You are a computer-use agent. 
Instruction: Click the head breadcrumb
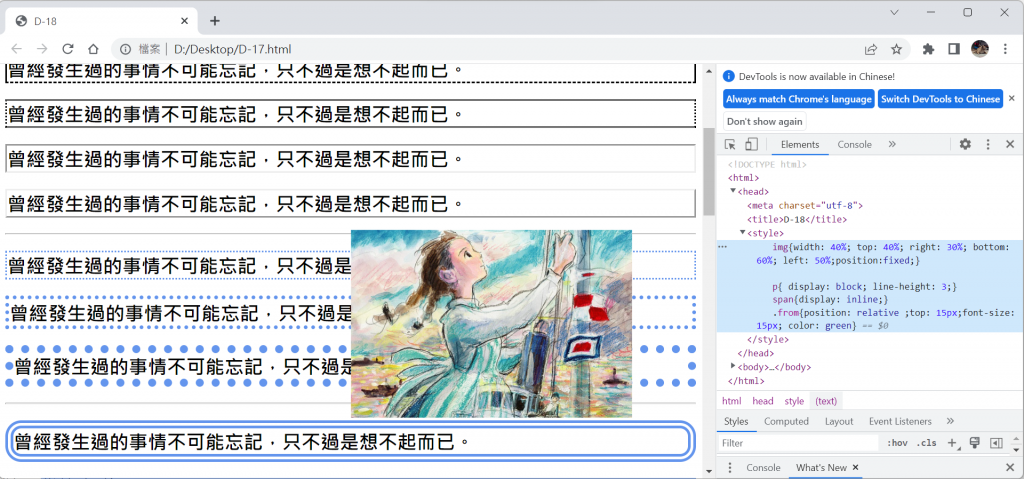tap(763, 401)
